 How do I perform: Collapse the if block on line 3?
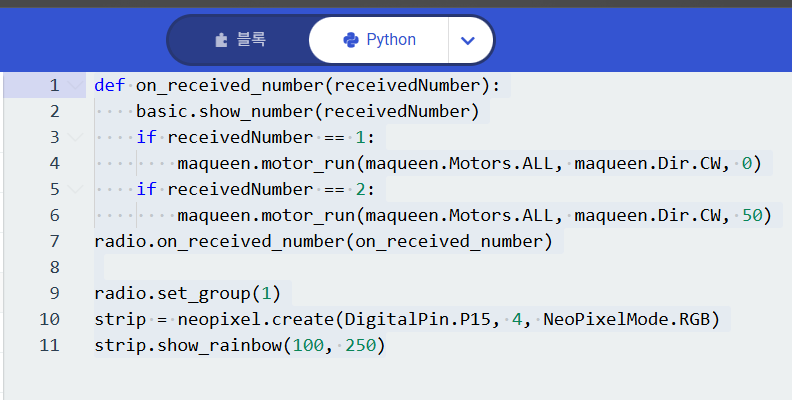click(x=76, y=137)
